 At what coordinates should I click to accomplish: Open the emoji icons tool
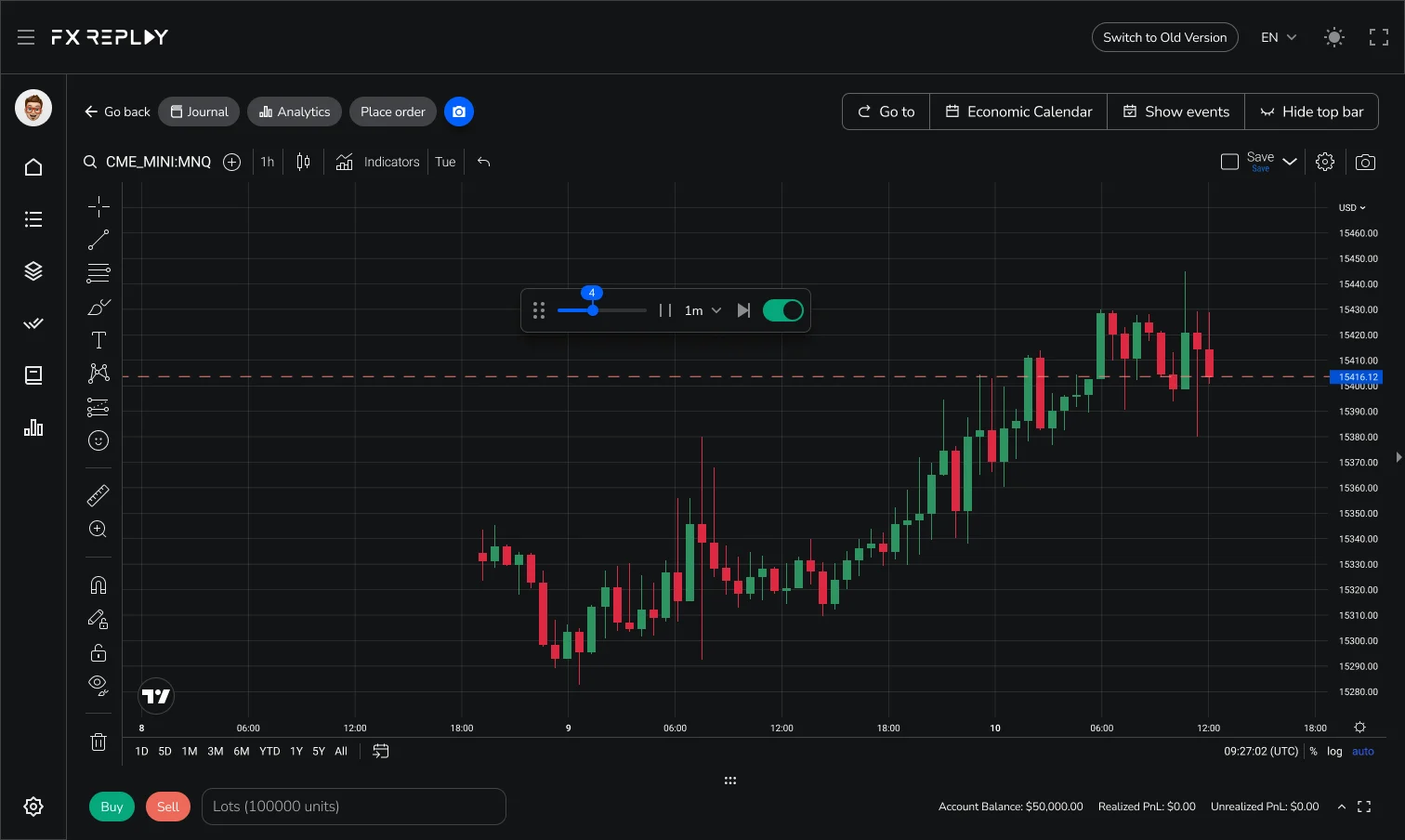tap(98, 440)
